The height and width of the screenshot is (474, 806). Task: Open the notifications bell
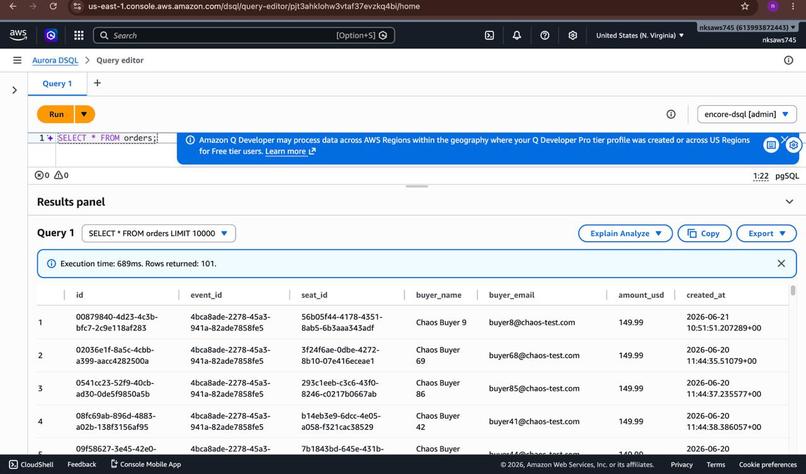[517, 35]
